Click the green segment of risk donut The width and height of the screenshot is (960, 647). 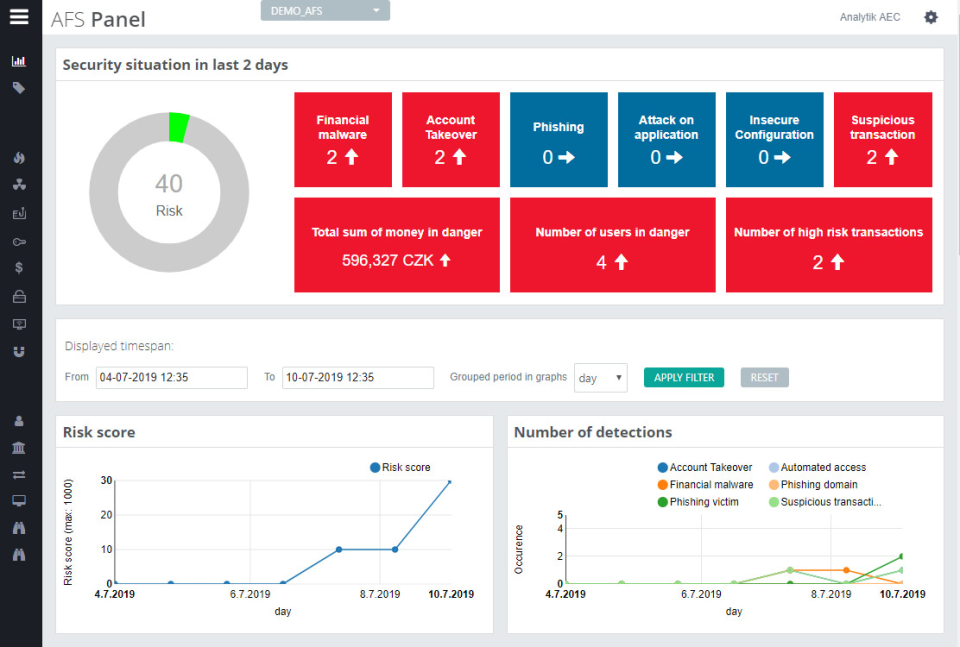click(x=179, y=127)
